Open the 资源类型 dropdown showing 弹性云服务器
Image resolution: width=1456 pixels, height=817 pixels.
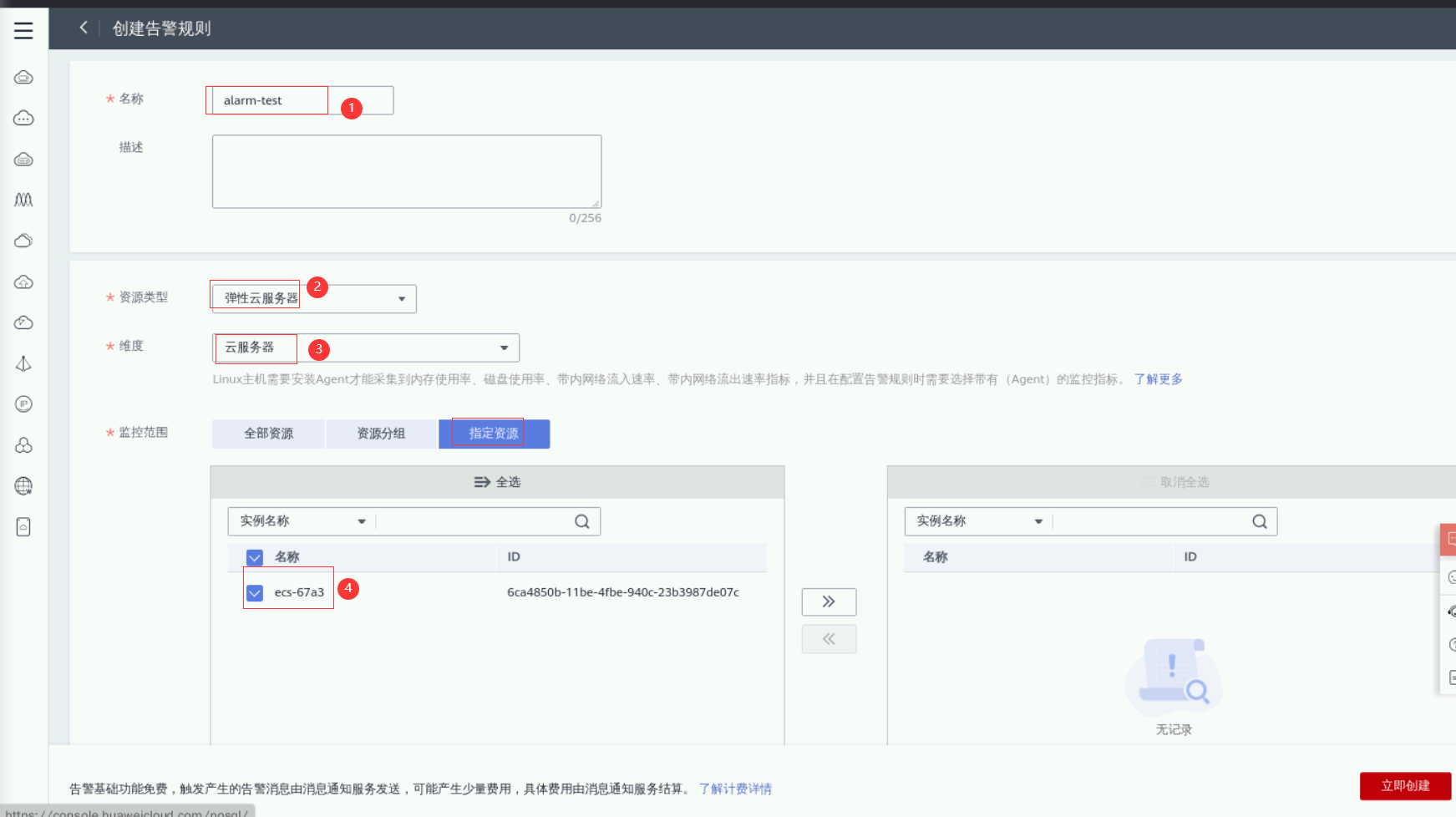click(x=314, y=298)
